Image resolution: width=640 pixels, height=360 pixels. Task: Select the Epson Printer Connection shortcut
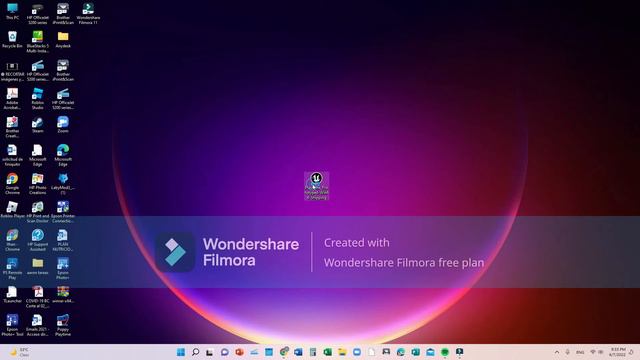pyautogui.click(x=63, y=212)
